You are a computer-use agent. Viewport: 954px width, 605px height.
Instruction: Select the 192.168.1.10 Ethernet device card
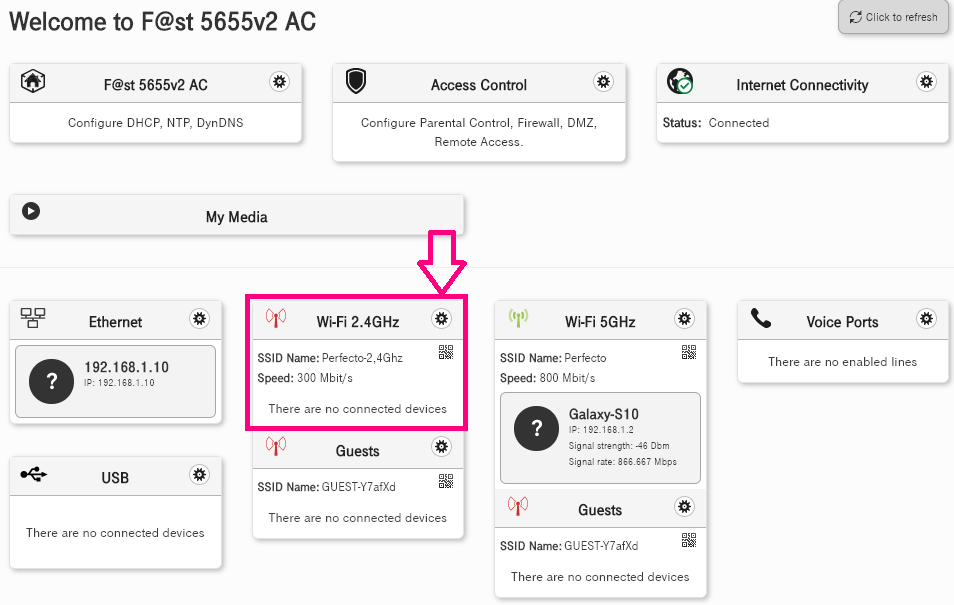pos(116,382)
